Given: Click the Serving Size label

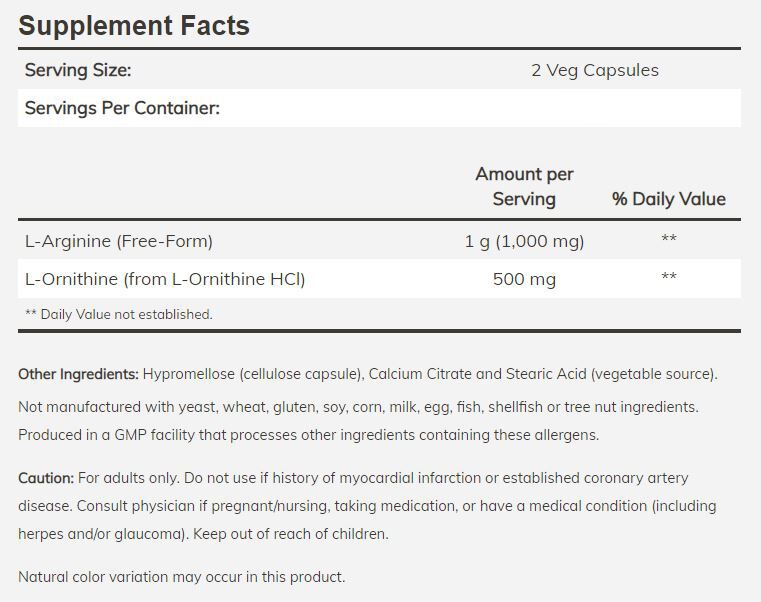Looking at the screenshot, I should click(x=78, y=70).
